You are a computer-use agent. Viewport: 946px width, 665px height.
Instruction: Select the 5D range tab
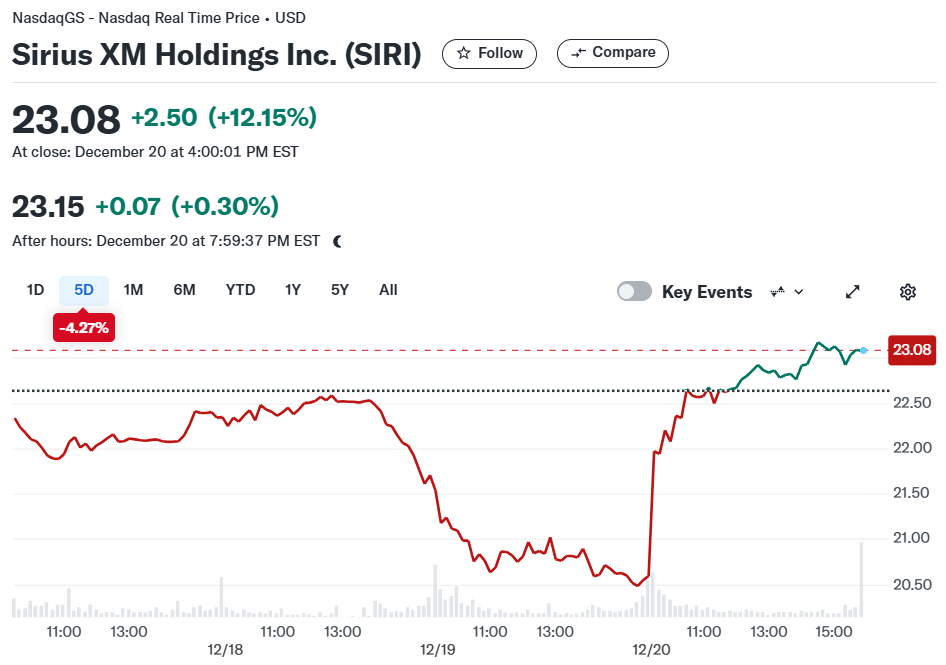84,290
